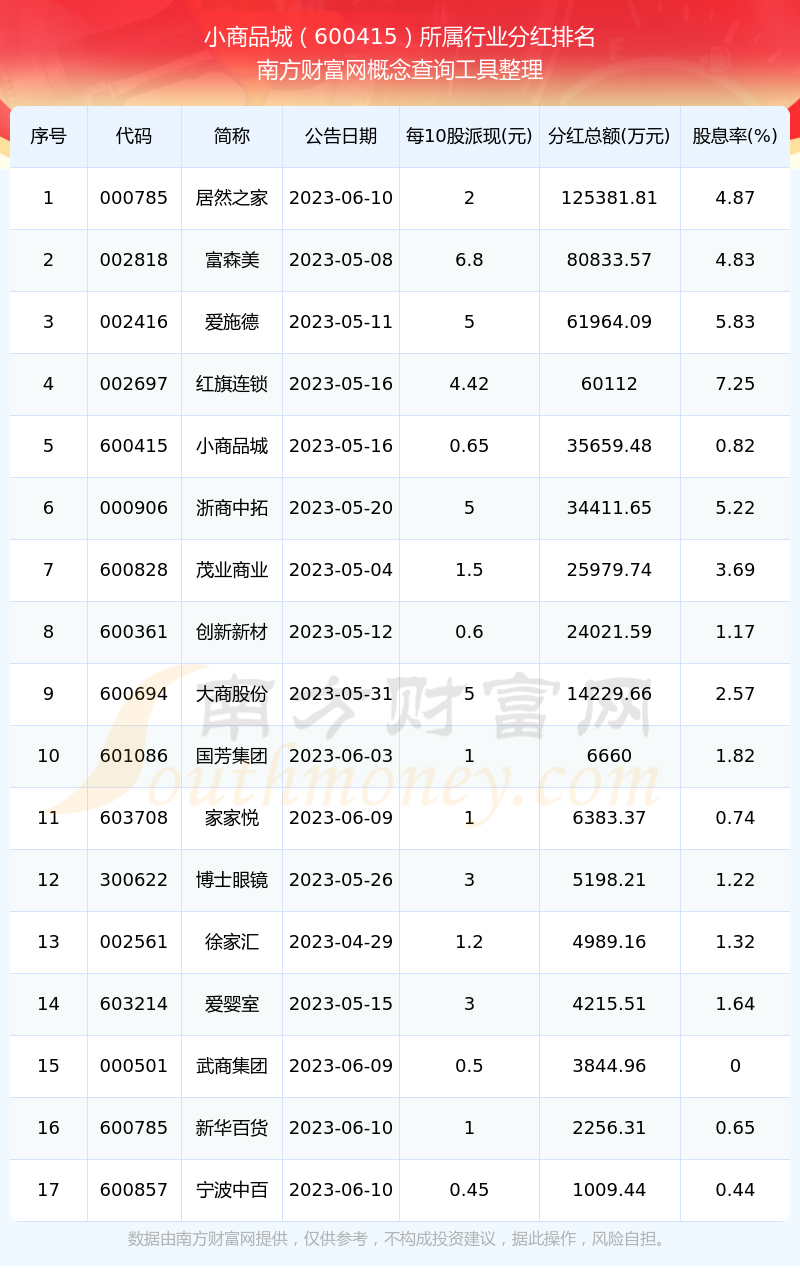Click the 序号 column header
This screenshot has width=800, height=1288.
coord(48,136)
